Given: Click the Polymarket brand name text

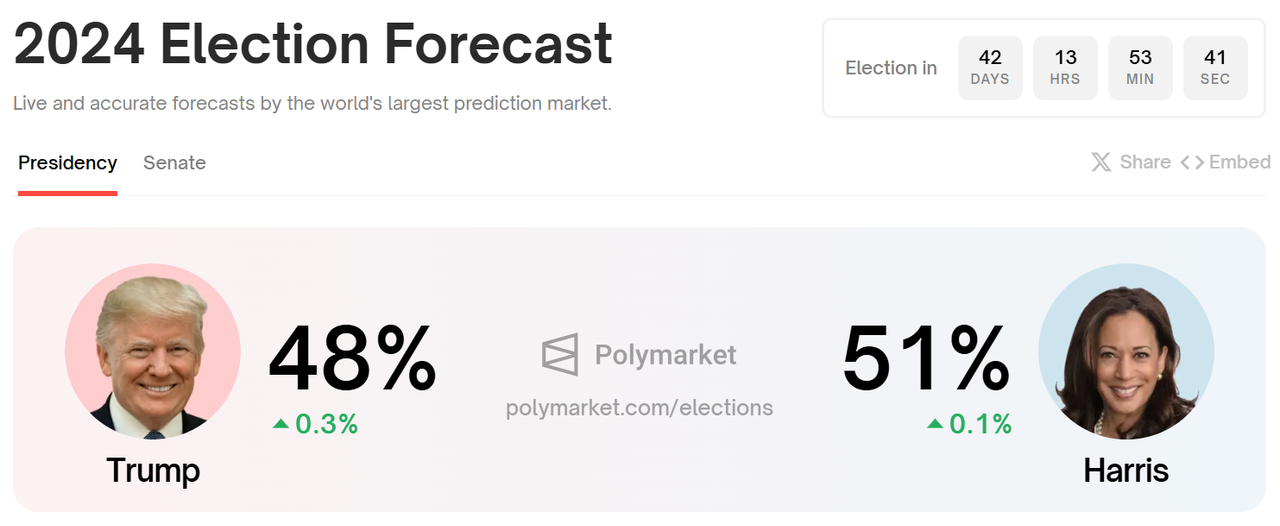Looking at the screenshot, I should 665,355.
